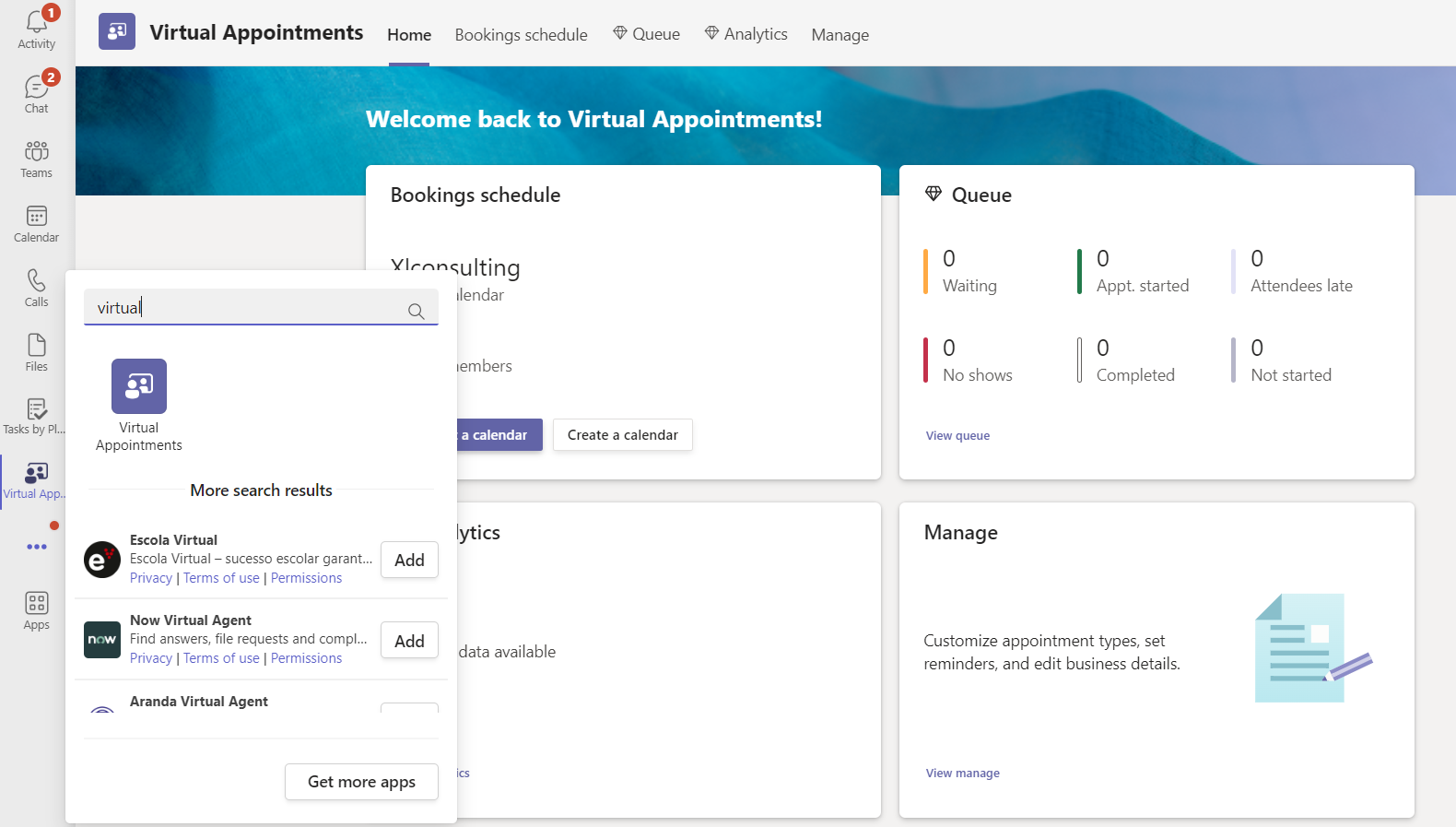Open the Apps store icon
The height and width of the screenshot is (827, 1456).
click(36, 610)
